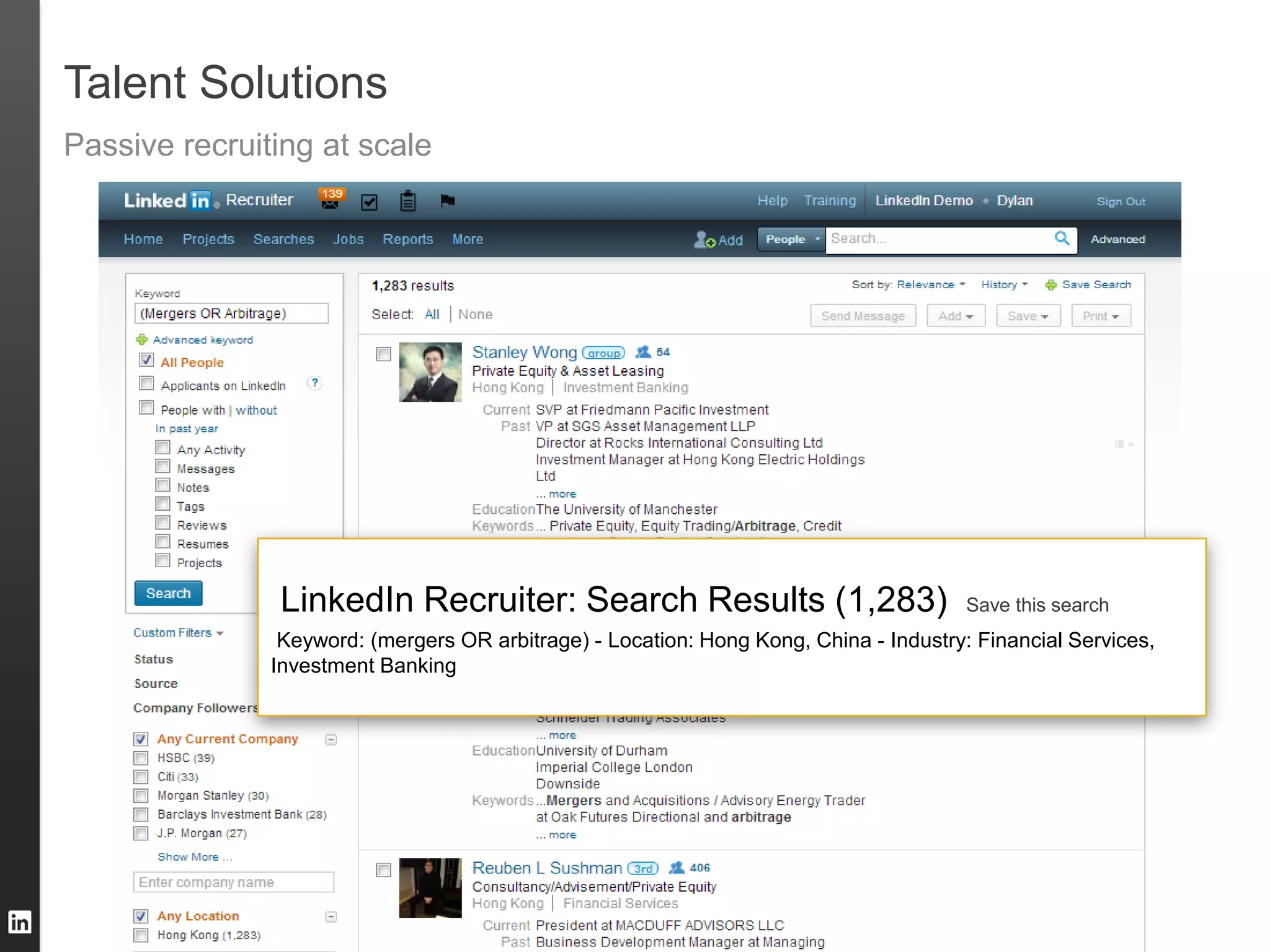Open the inbox messages icon with 139 badge
This screenshot has width=1270, height=952.
(331, 199)
